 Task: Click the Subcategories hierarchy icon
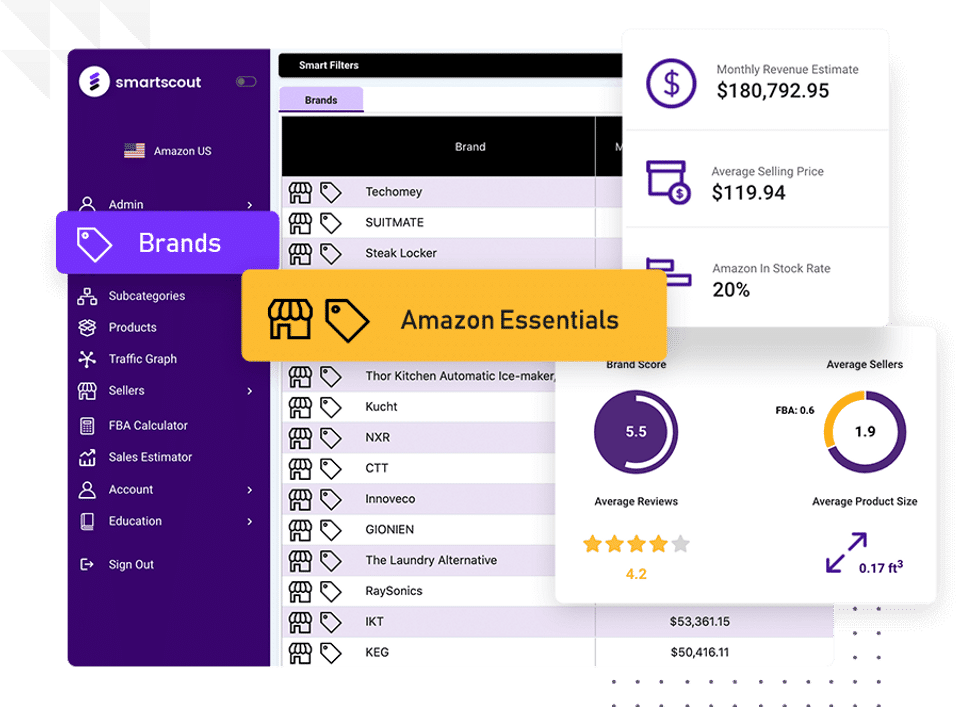point(87,296)
